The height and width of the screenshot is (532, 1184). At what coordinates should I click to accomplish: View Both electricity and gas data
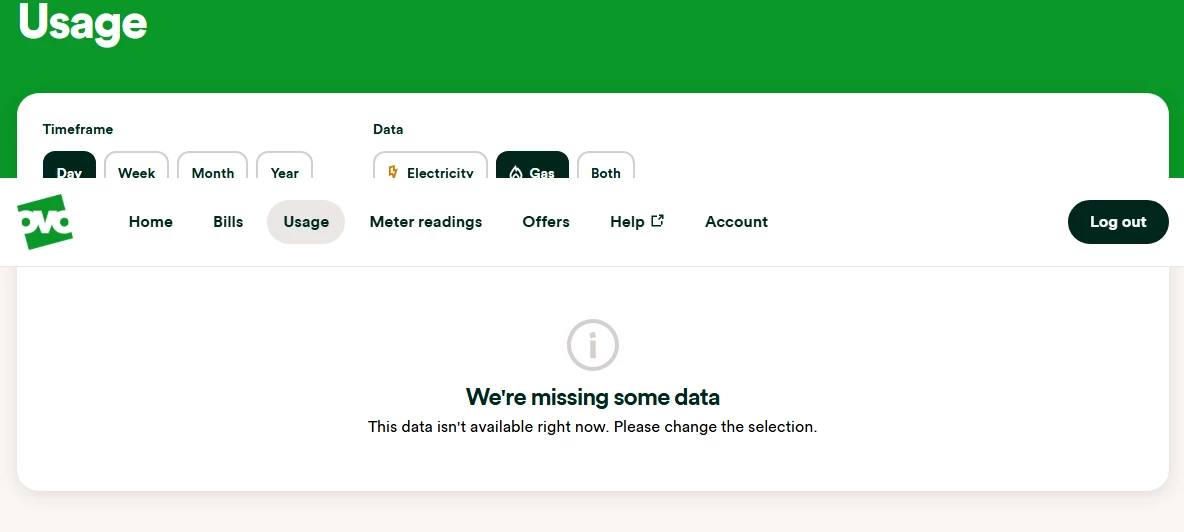tap(606, 165)
